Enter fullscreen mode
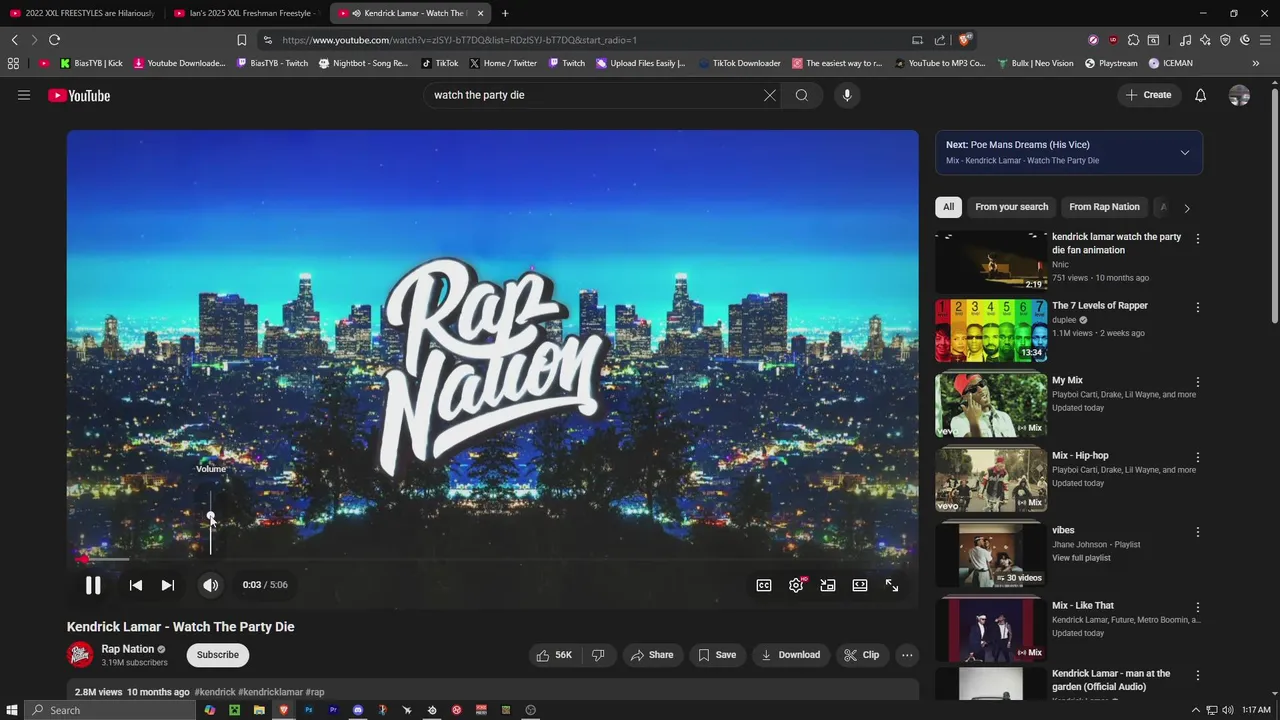1280x720 pixels. click(892, 586)
